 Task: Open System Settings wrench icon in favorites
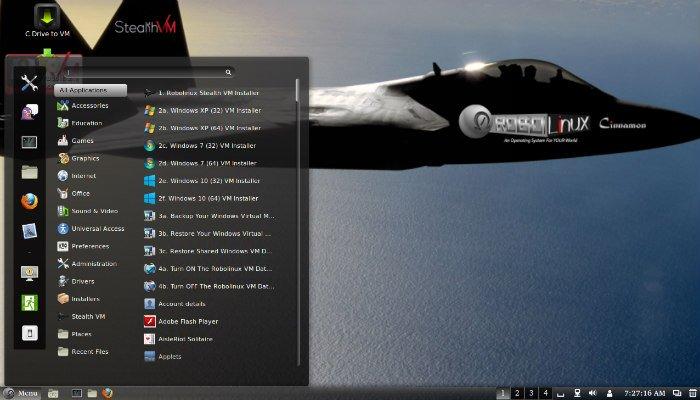tap(29, 83)
